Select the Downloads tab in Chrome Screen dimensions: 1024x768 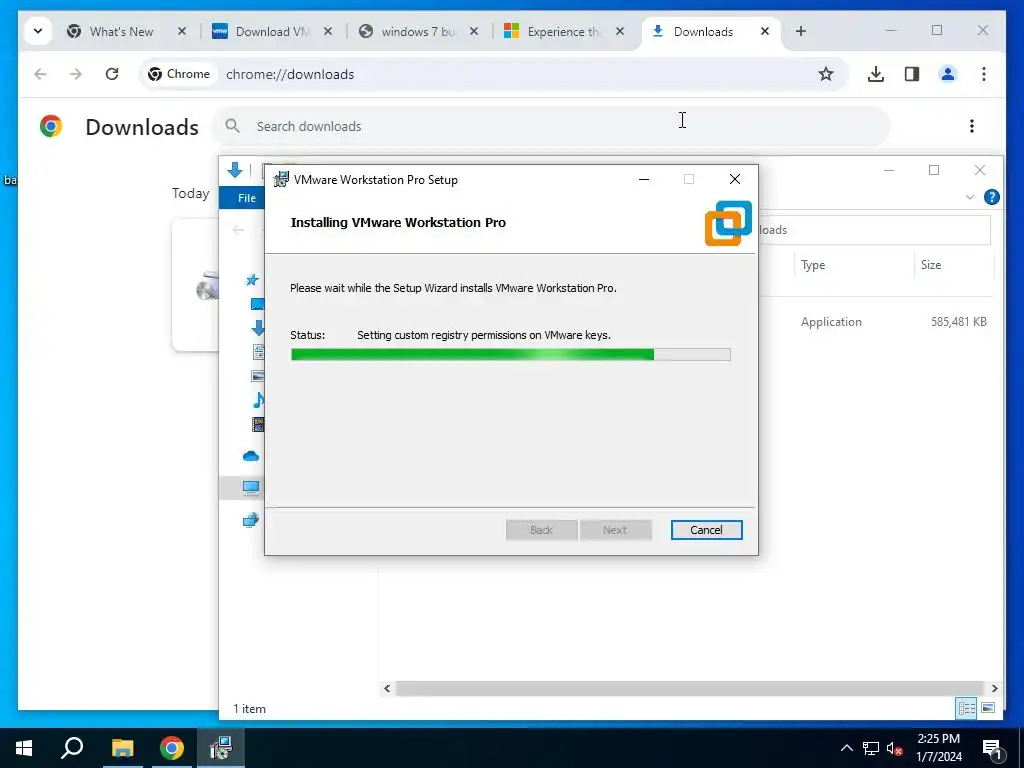pos(703,31)
